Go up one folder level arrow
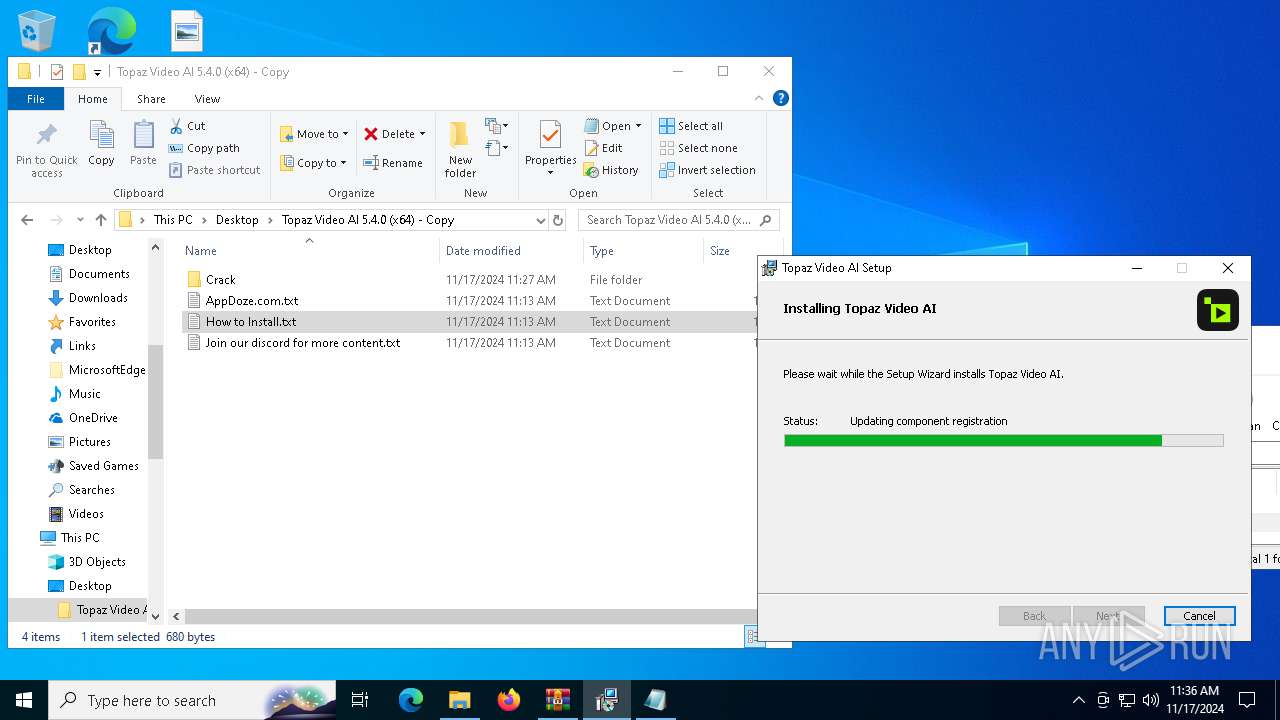 (101, 220)
